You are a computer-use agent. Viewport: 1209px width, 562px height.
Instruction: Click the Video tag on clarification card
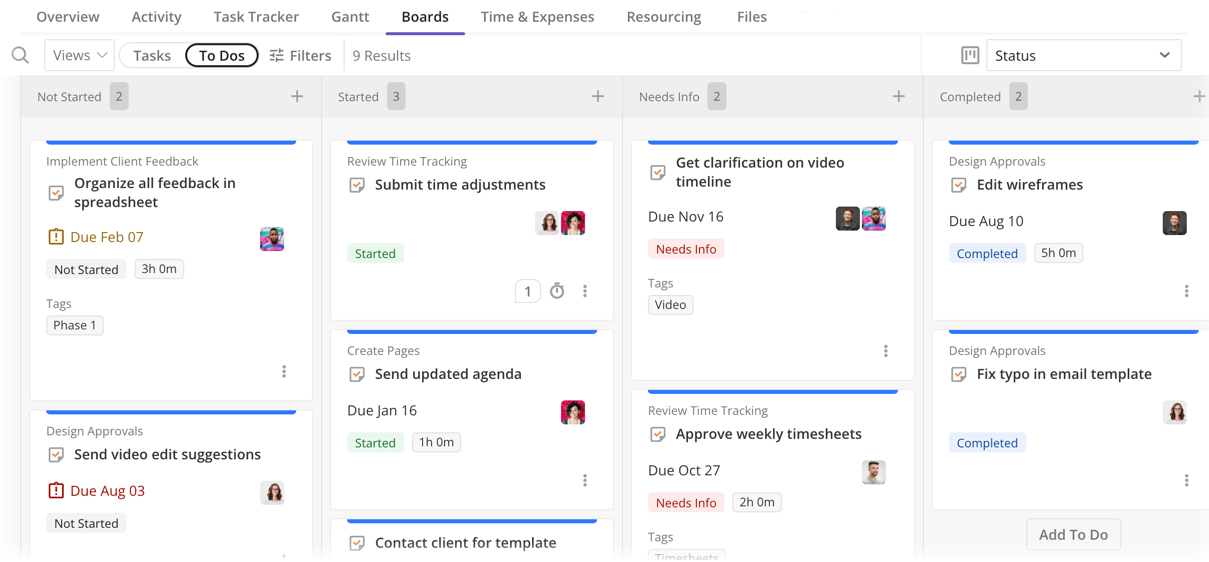click(670, 305)
